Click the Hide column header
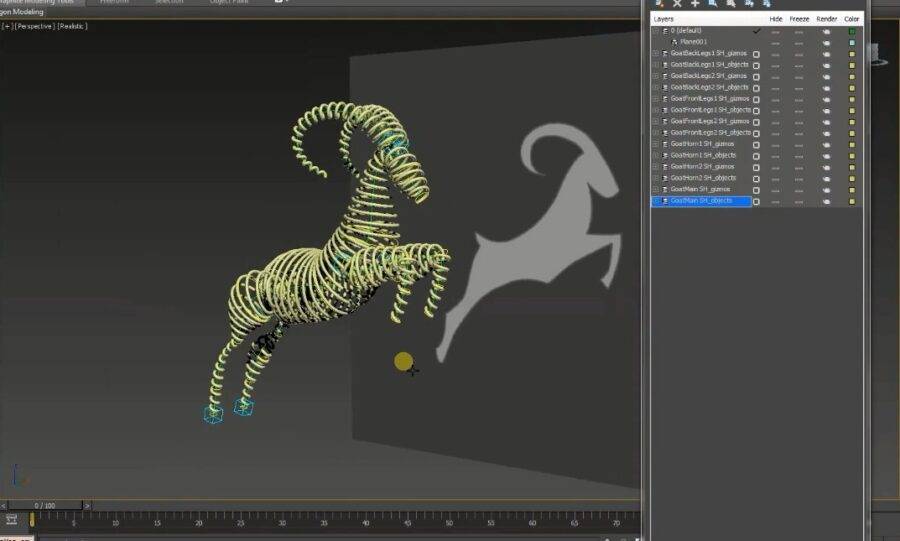900x541 pixels. click(775, 19)
